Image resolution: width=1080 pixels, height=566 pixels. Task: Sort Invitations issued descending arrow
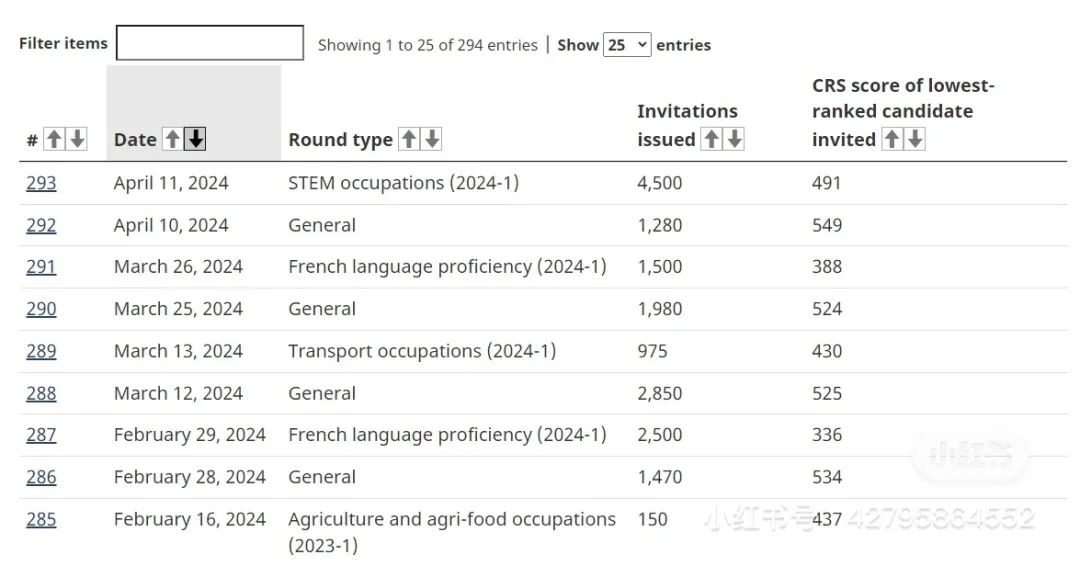[734, 139]
